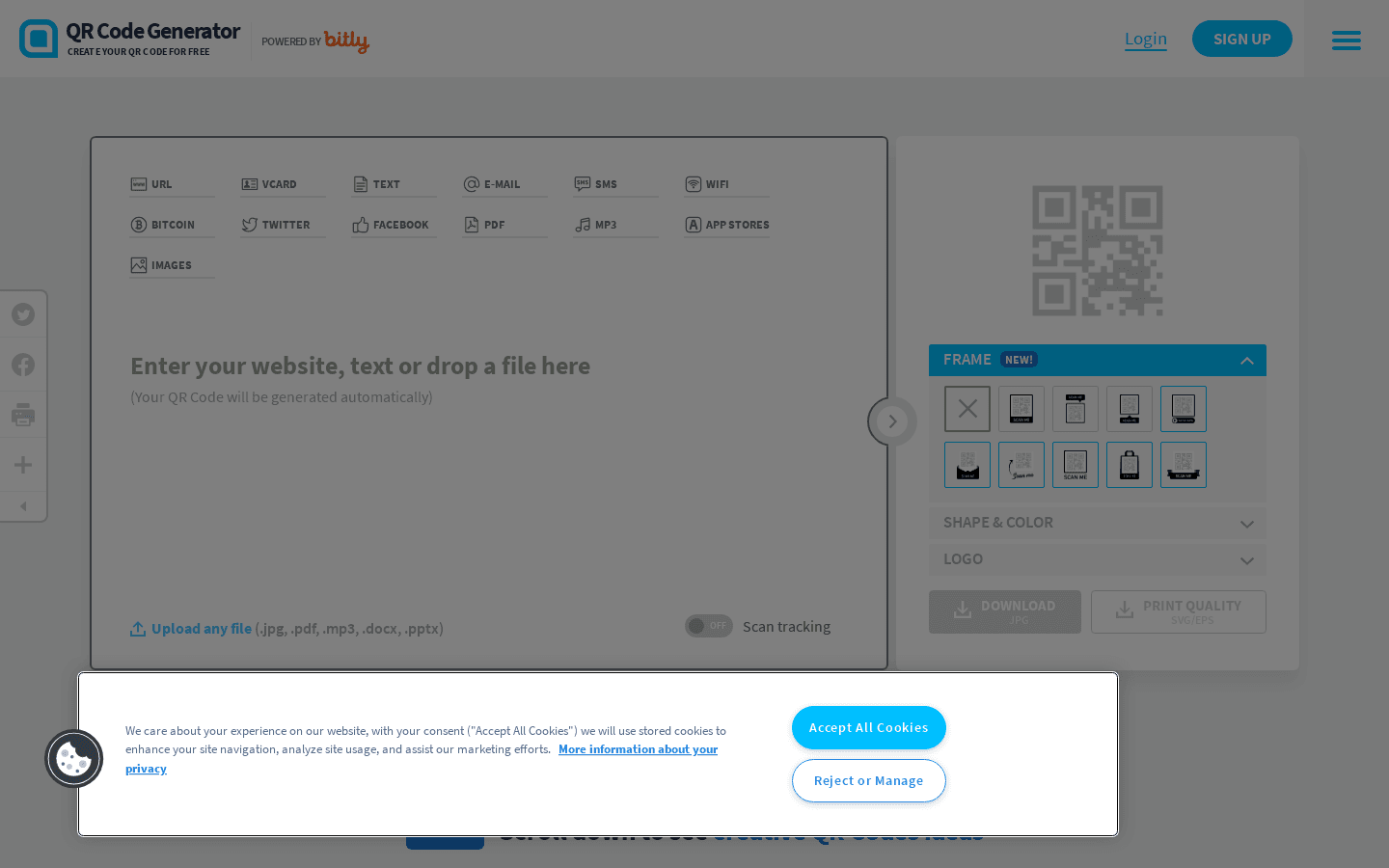Viewport: 1389px width, 868px height.
Task: Choose the WIFI QR code option
Action: pos(718,183)
